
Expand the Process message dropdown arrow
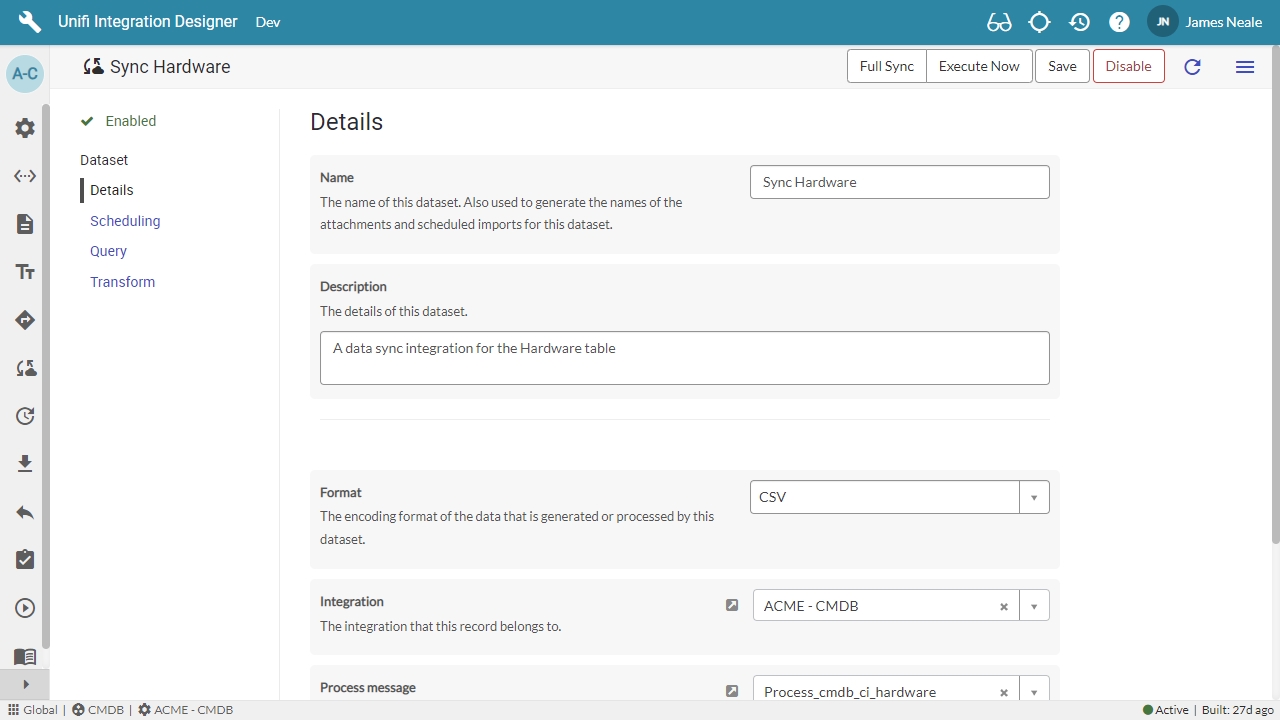[1034, 691]
